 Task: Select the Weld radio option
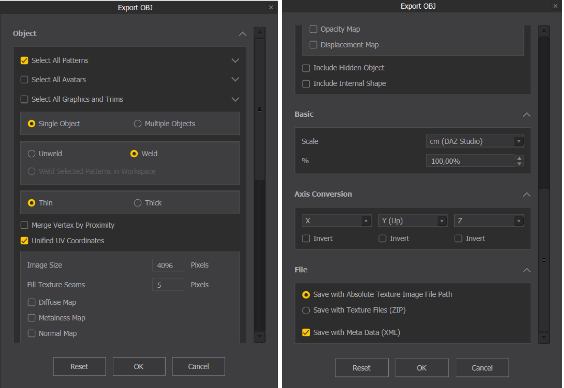coord(134,154)
